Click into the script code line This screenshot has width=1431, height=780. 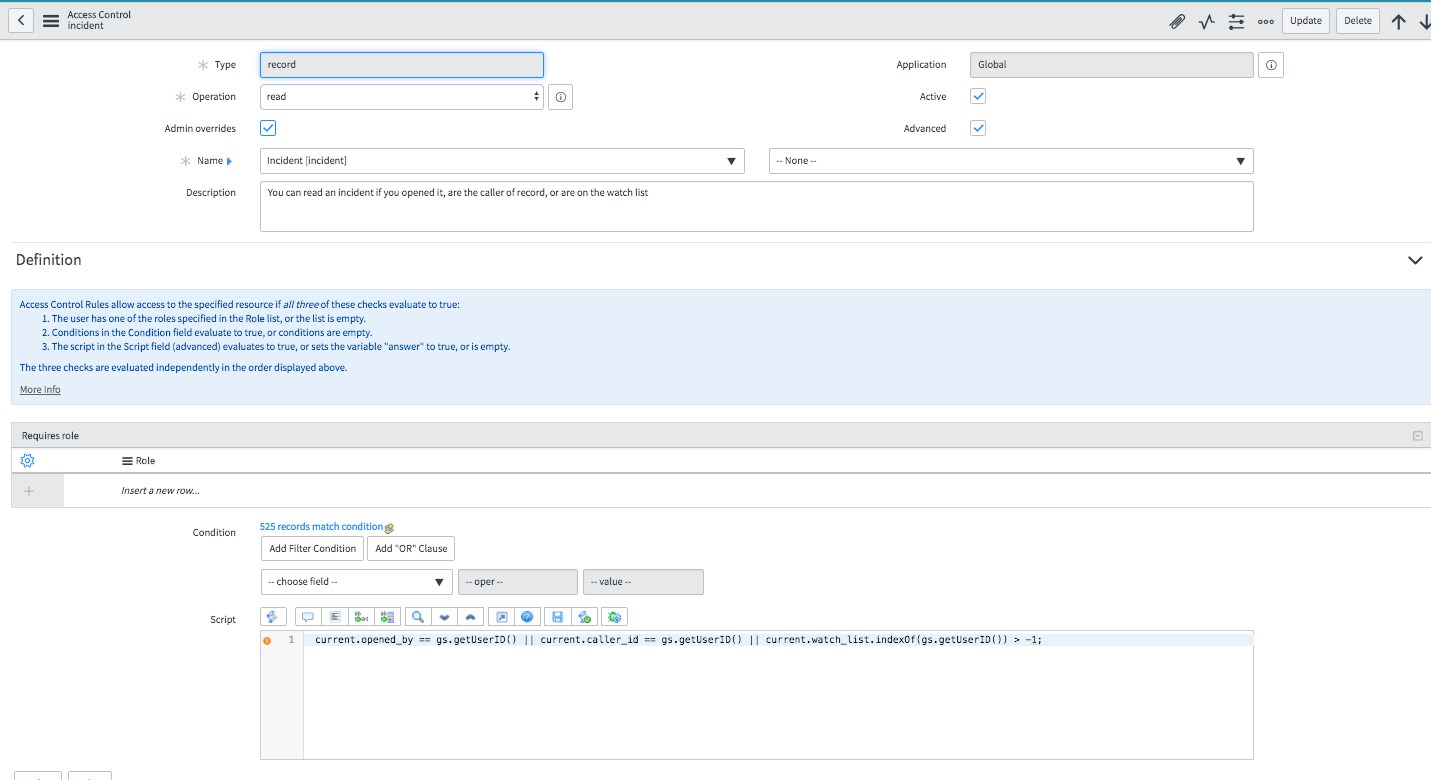click(678, 640)
